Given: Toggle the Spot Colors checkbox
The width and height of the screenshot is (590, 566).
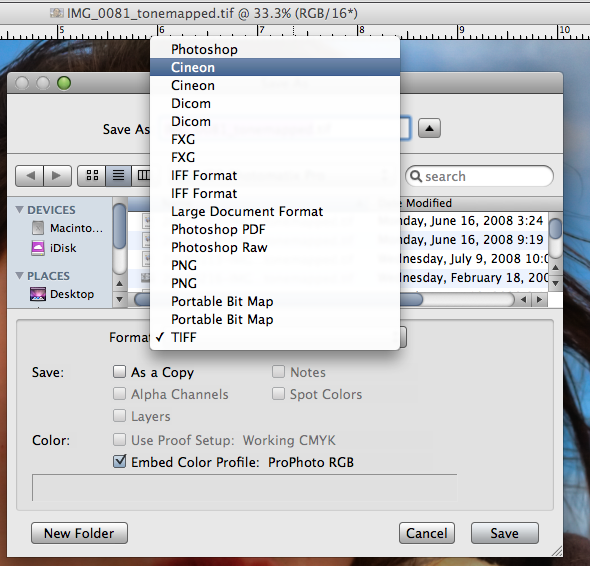Looking at the screenshot, I should (278, 394).
